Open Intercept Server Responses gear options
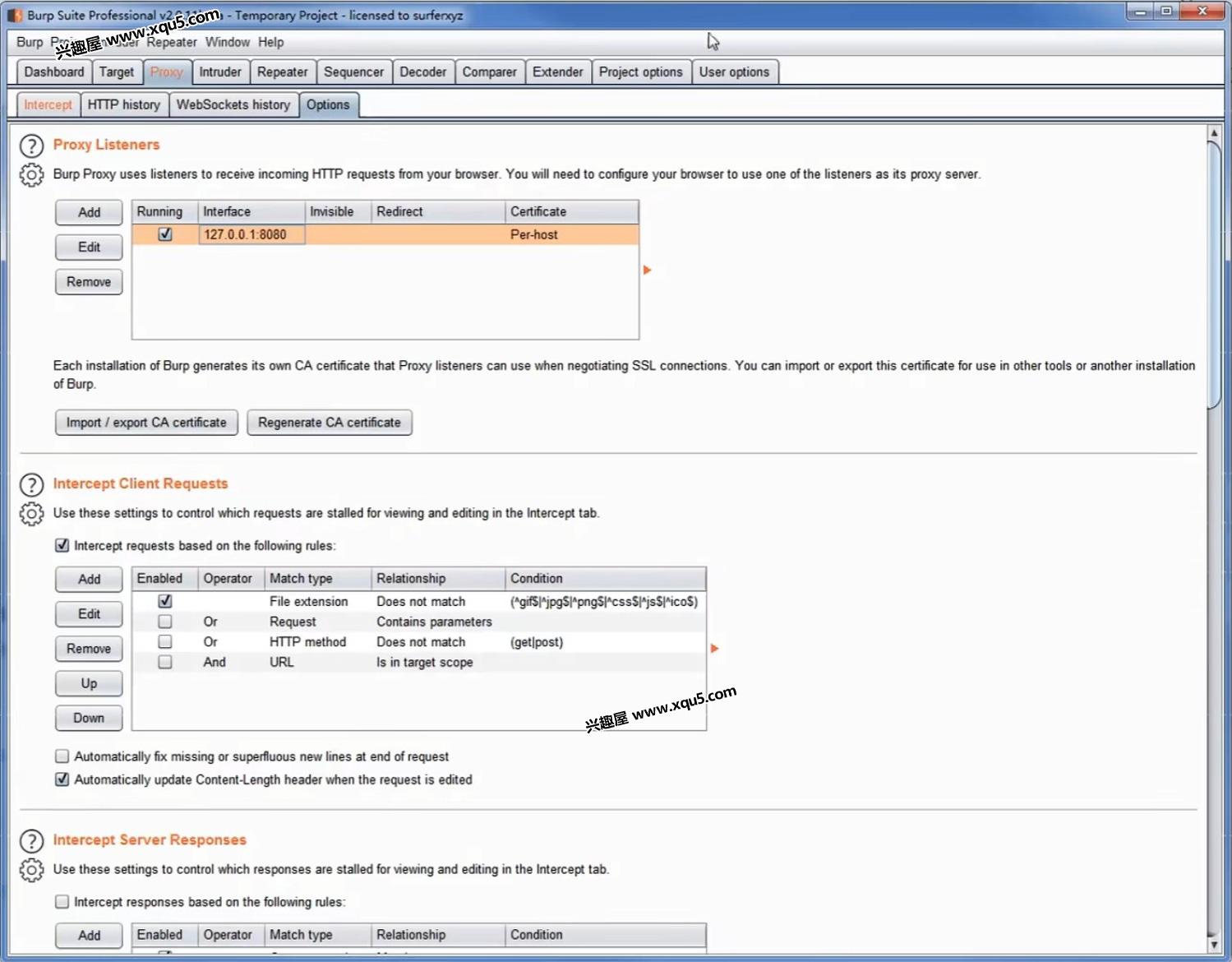The width and height of the screenshot is (1232, 962). [x=31, y=870]
